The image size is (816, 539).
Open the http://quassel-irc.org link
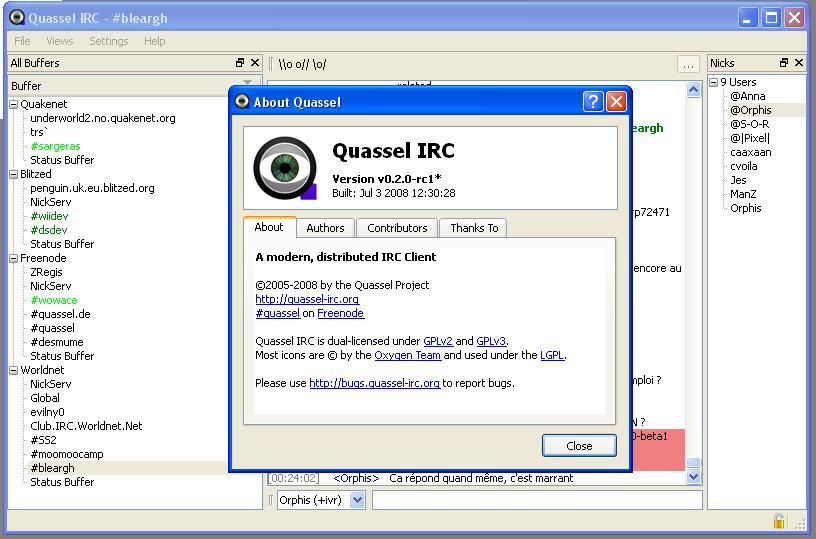[307, 299]
